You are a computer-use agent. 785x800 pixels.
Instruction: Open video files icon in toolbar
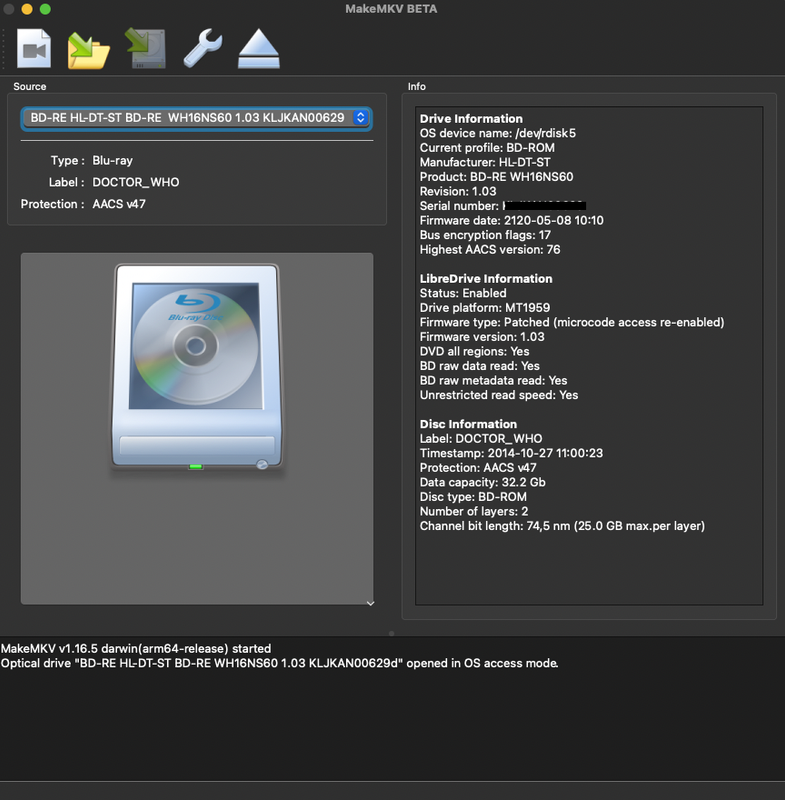[x=34, y=49]
